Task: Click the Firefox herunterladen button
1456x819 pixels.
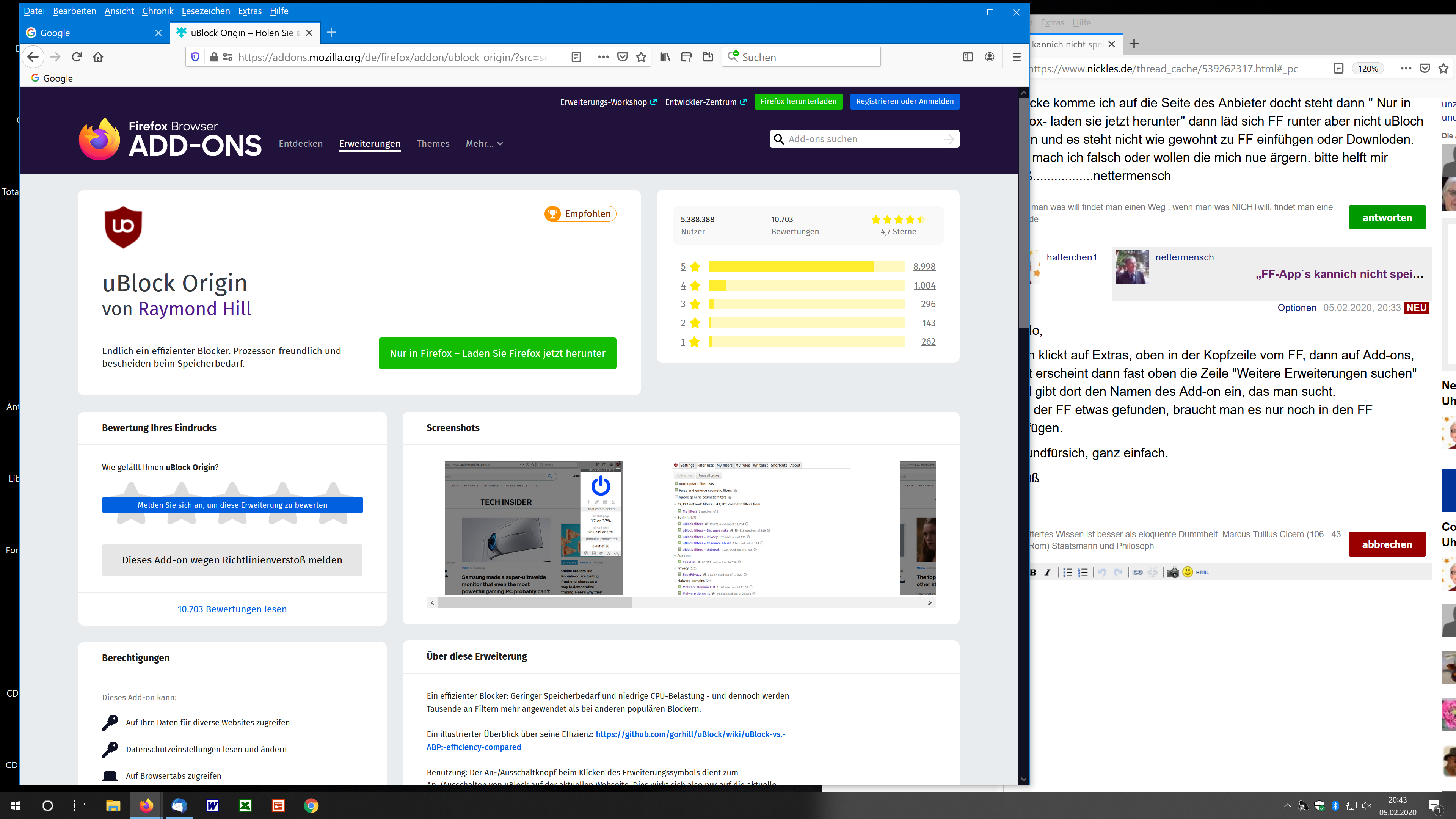Action: 798,101
